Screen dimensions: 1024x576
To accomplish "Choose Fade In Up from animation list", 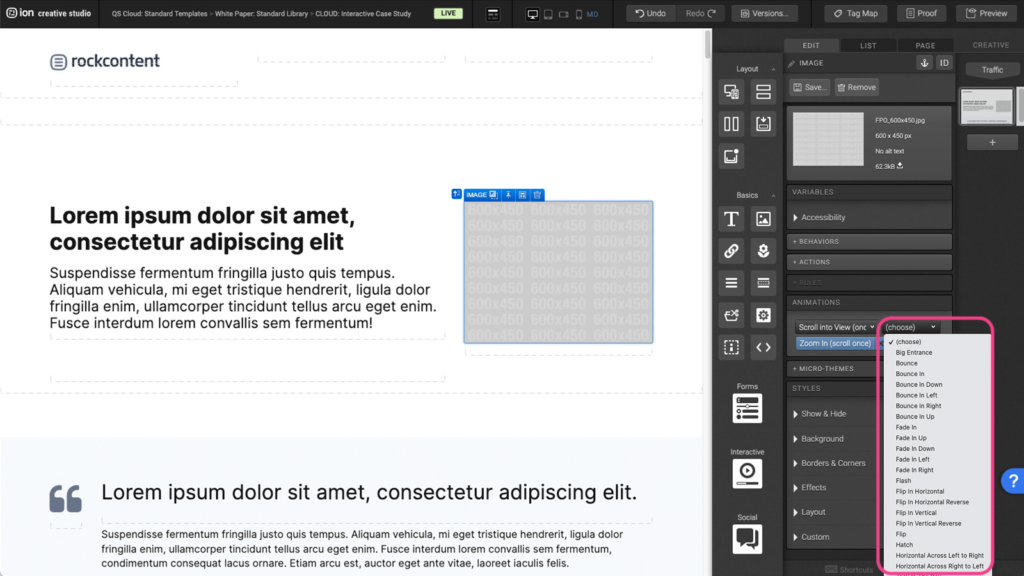I will tap(911, 438).
